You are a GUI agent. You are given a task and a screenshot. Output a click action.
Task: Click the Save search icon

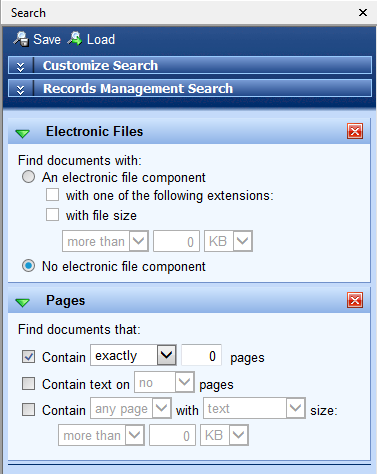(21, 39)
